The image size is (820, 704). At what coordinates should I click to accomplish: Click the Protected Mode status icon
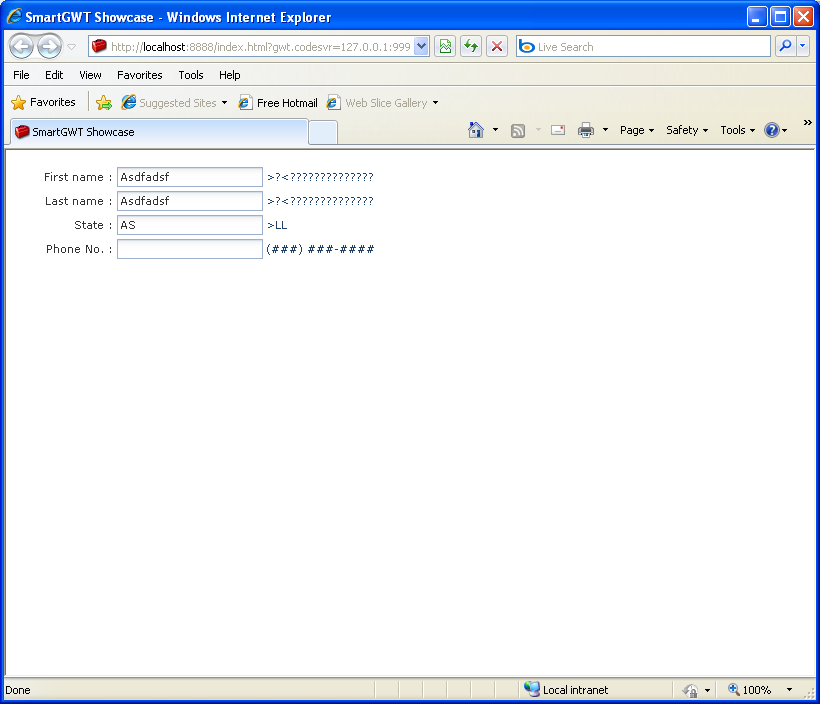coord(690,690)
